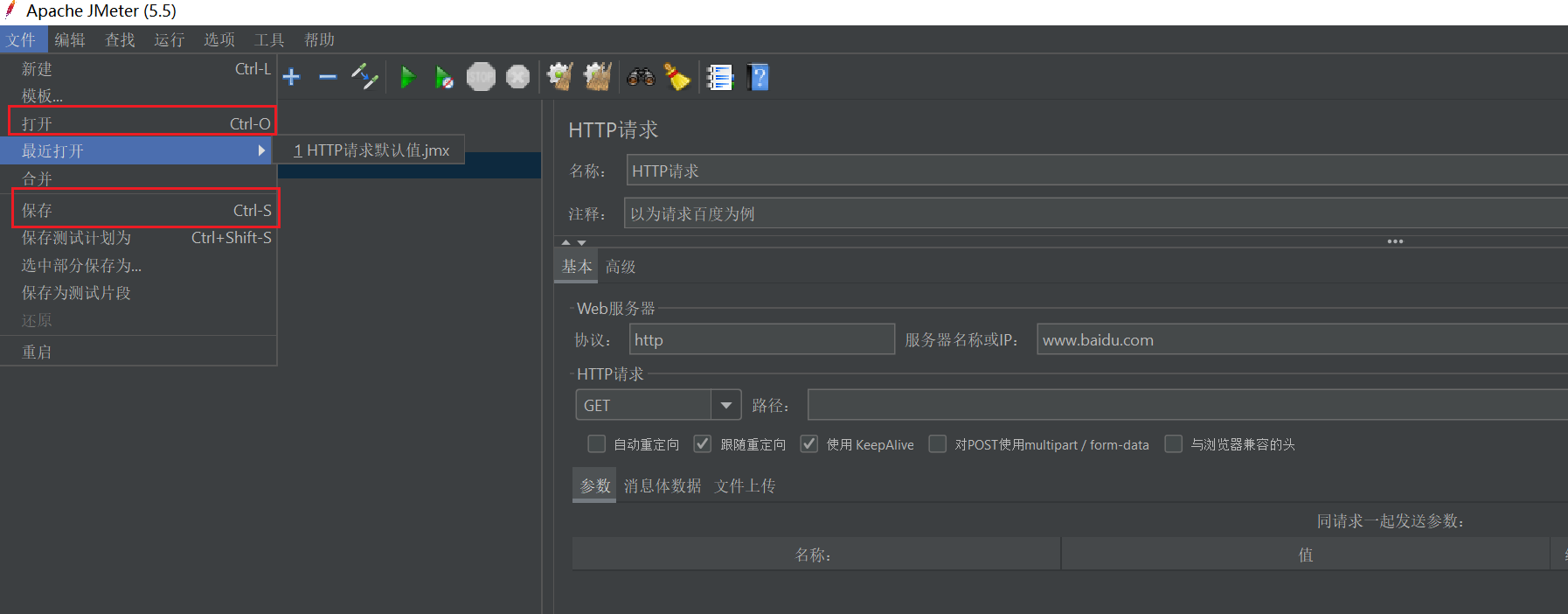1568x614 pixels.
Task: Click the gray Stop sign icon
Action: pyautogui.click(x=481, y=77)
